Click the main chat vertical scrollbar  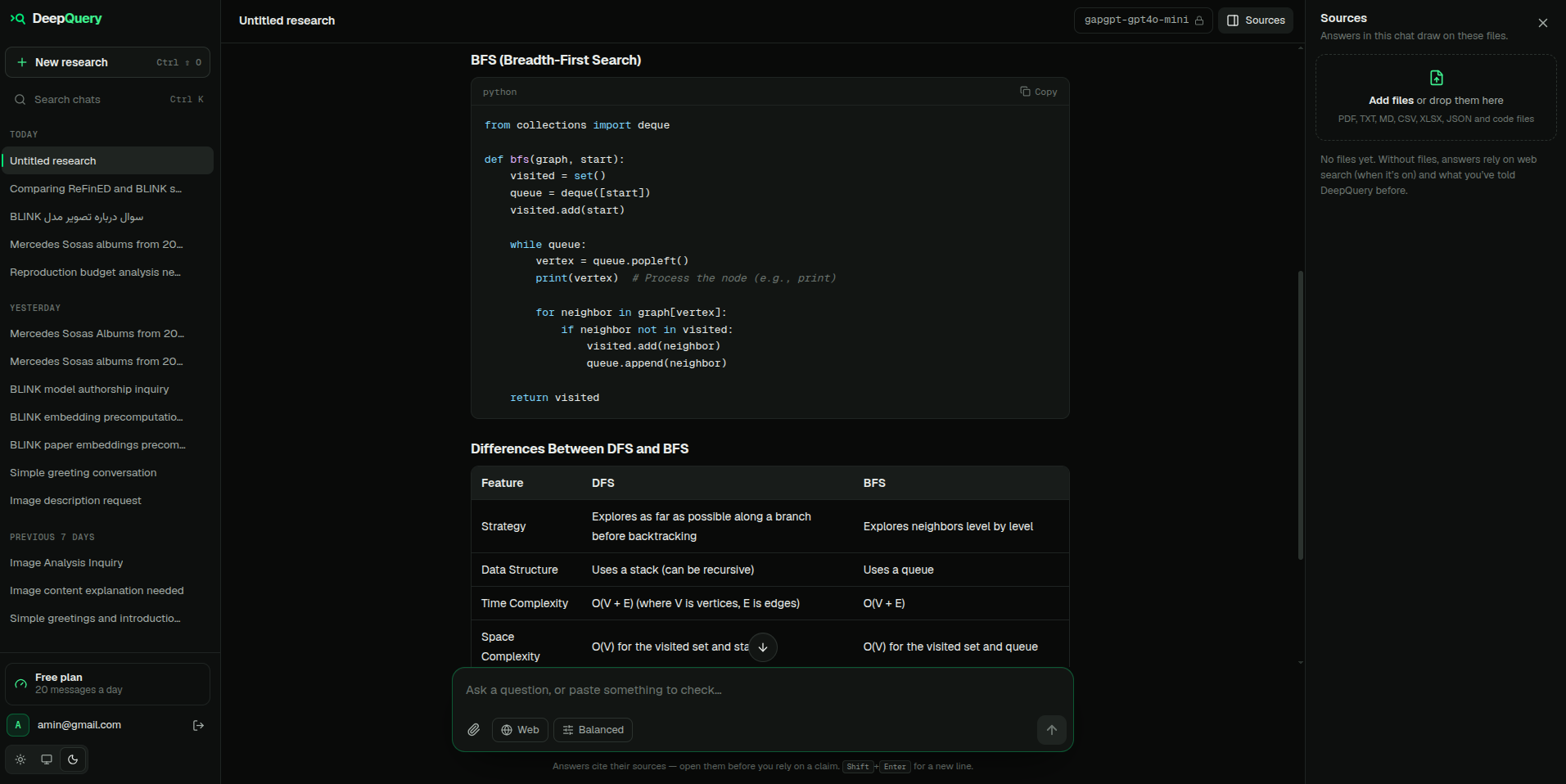pos(1300,415)
